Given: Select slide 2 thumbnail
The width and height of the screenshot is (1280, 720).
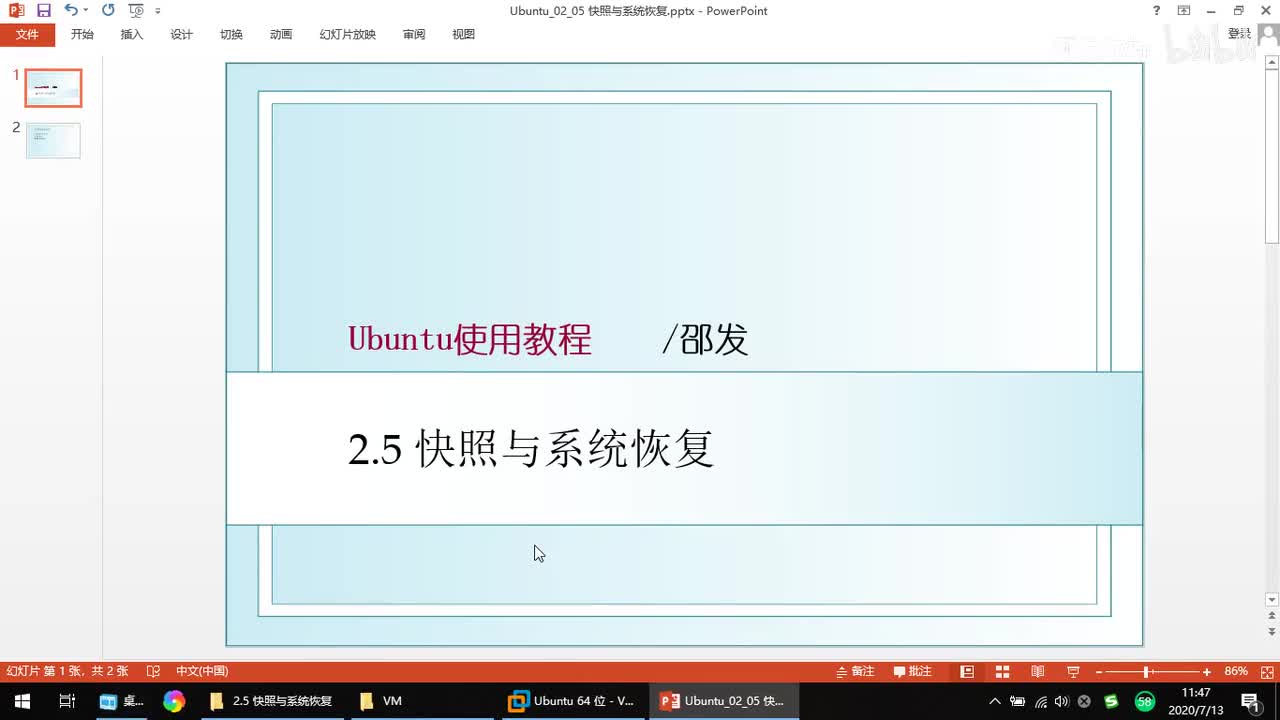Looking at the screenshot, I should pos(53,140).
